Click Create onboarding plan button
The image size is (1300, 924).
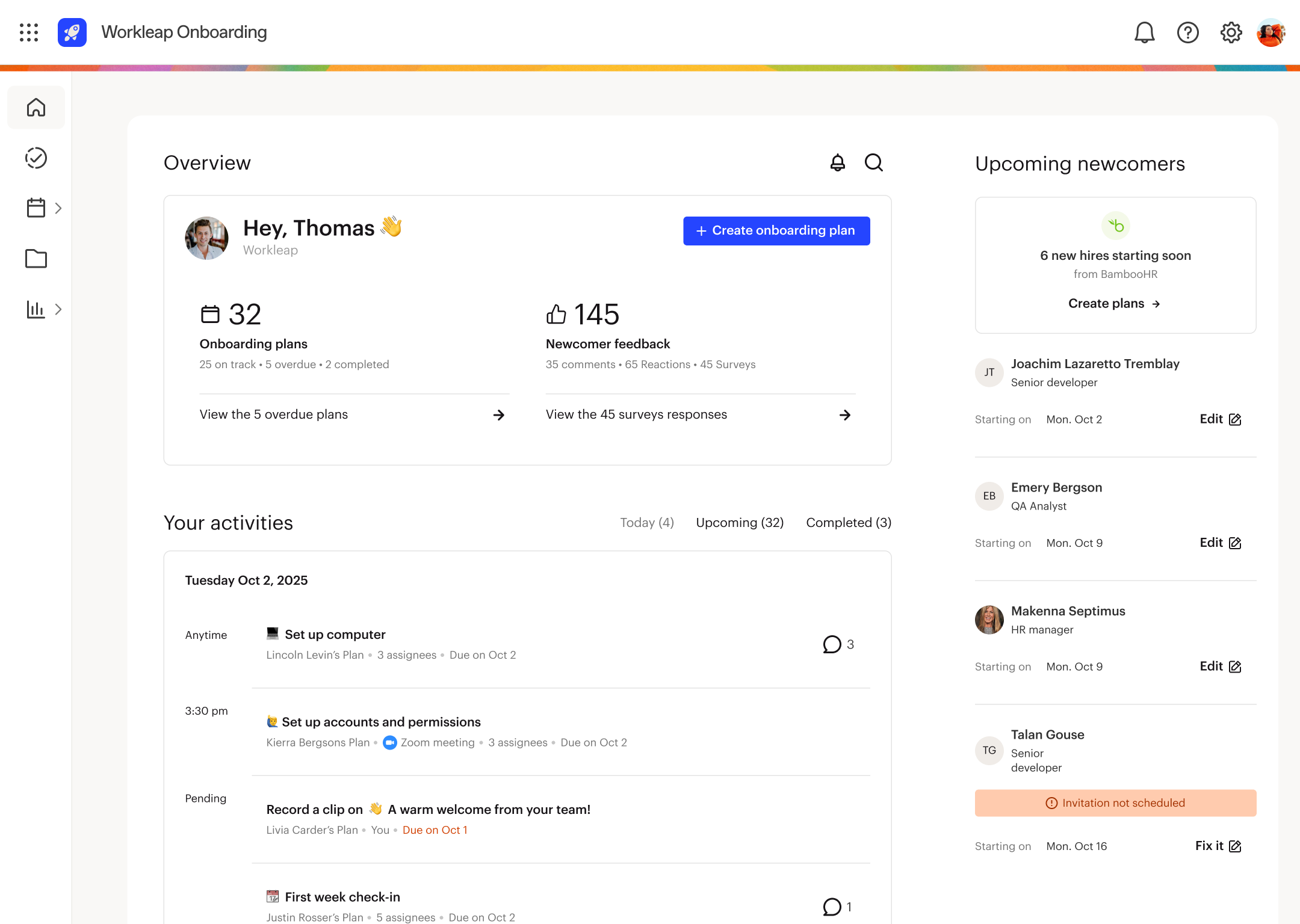(776, 231)
